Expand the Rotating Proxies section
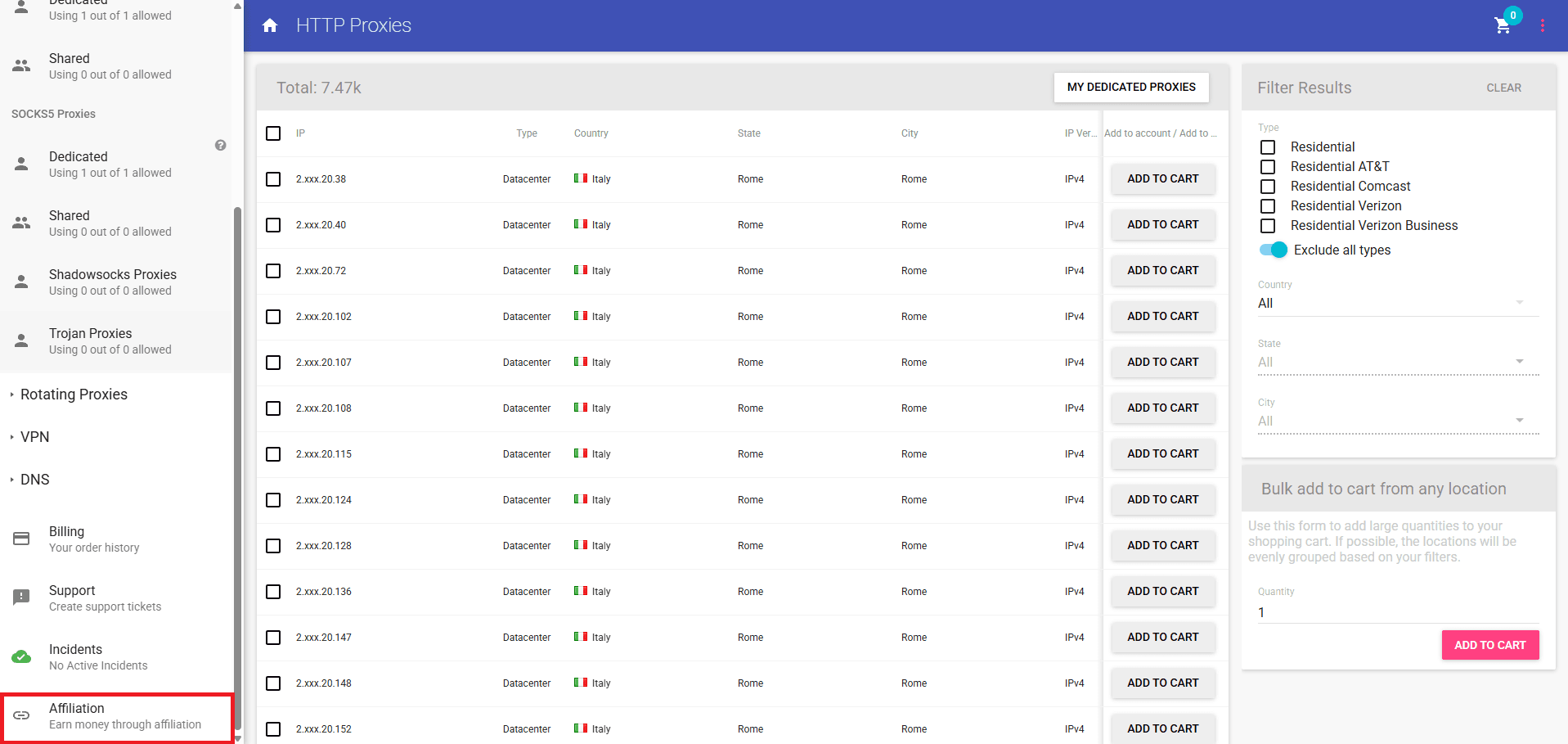 click(74, 394)
